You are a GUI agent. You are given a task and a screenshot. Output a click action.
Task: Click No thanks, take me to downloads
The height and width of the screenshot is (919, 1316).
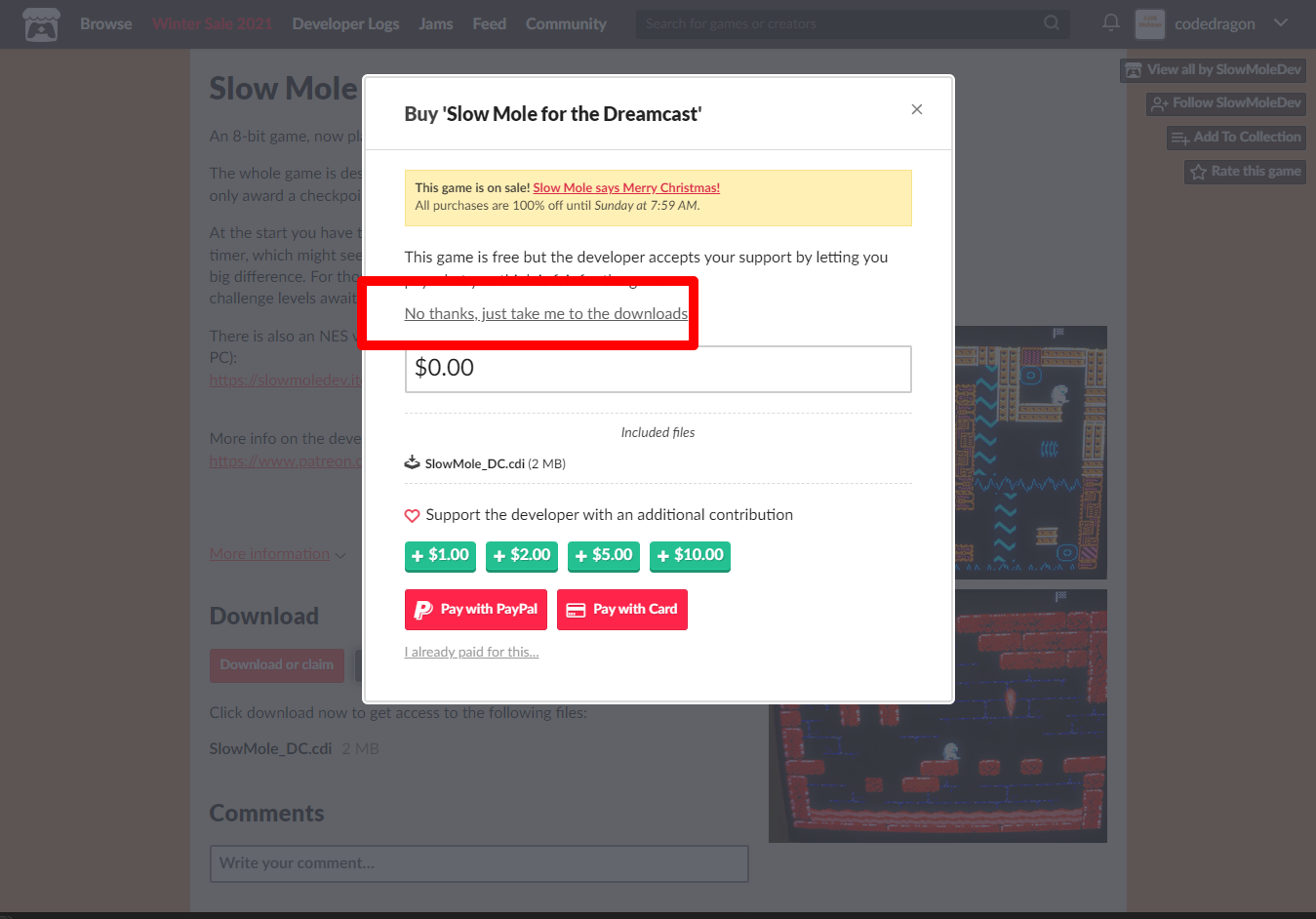(x=546, y=313)
